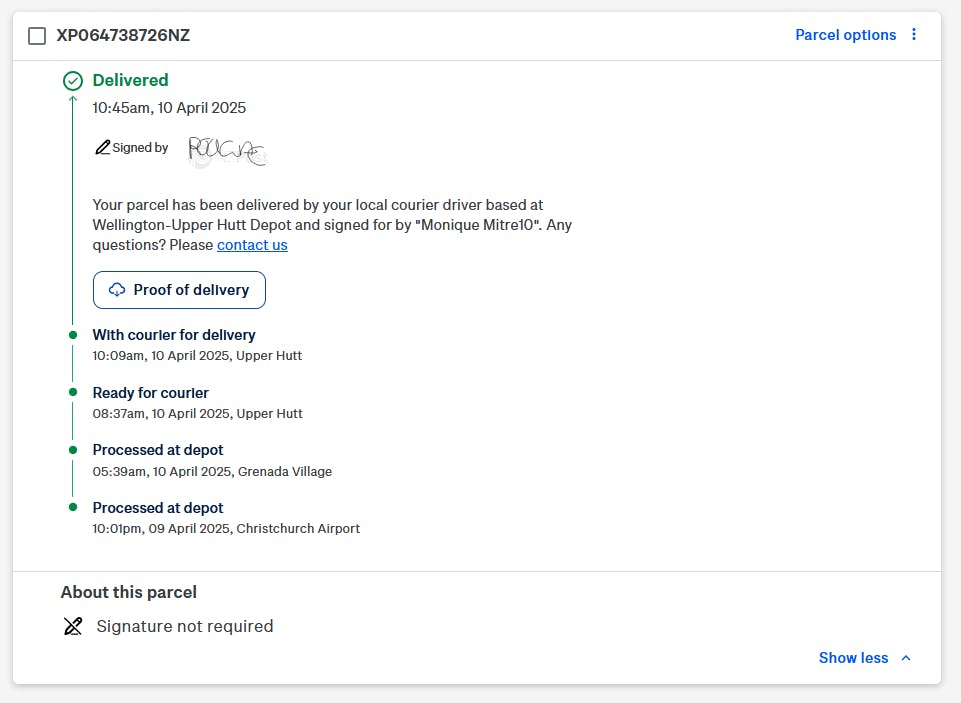The height and width of the screenshot is (703, 961).
Task: Click the cloud download icon for proof
Action: tap(117, 290)
